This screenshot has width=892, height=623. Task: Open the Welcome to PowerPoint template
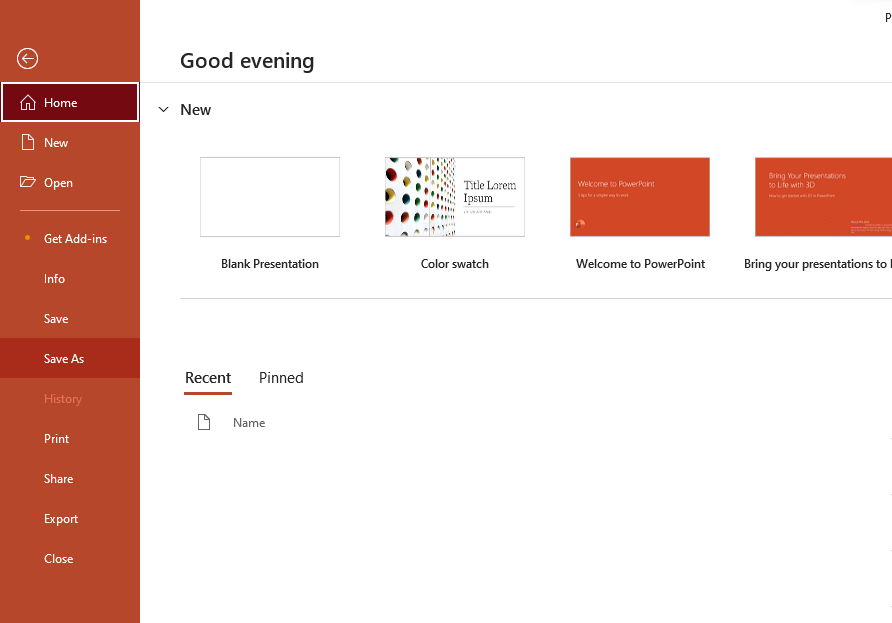[640, 197]
